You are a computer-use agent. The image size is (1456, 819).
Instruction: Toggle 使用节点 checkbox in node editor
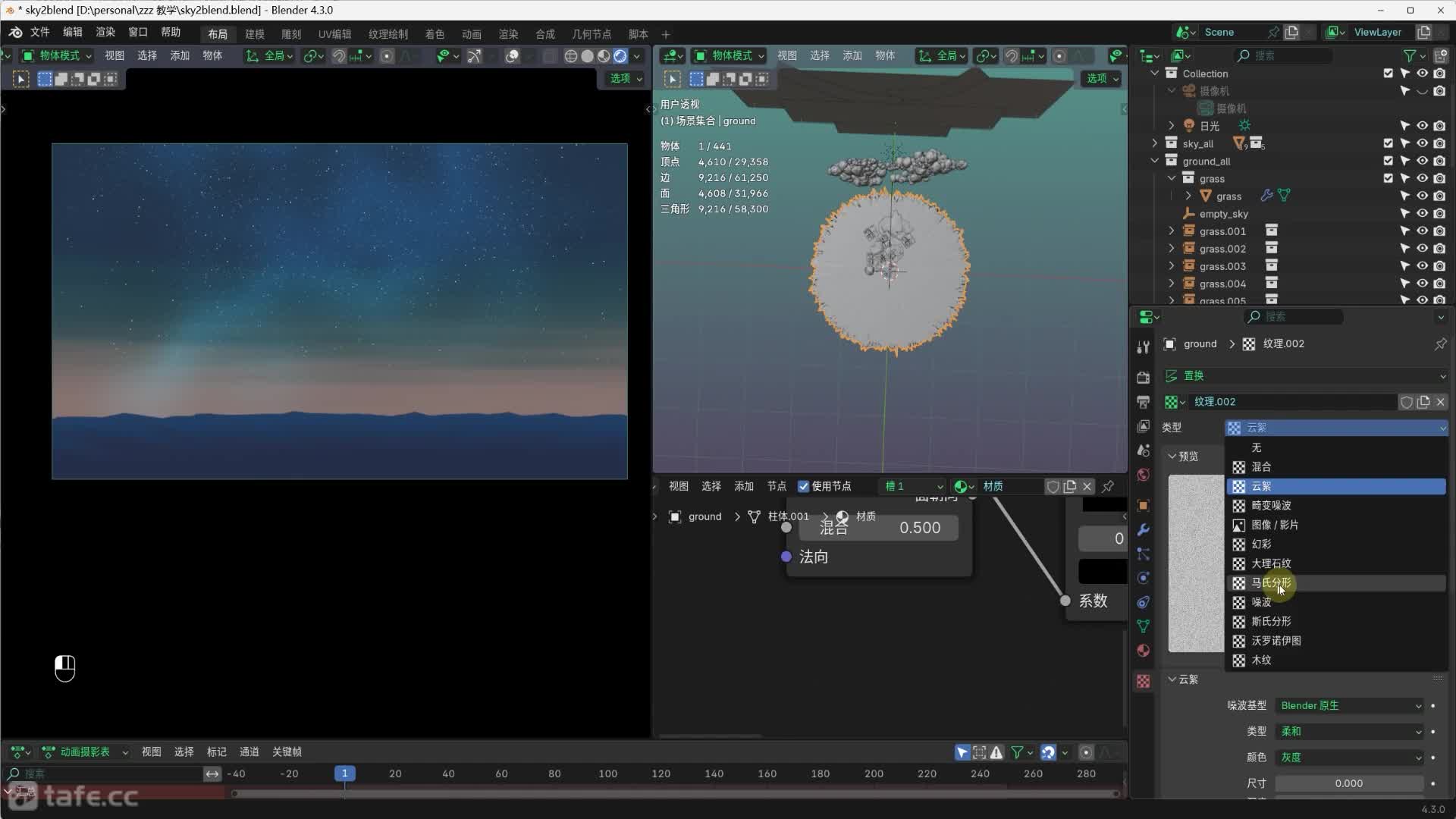click(x=804, y=486)
